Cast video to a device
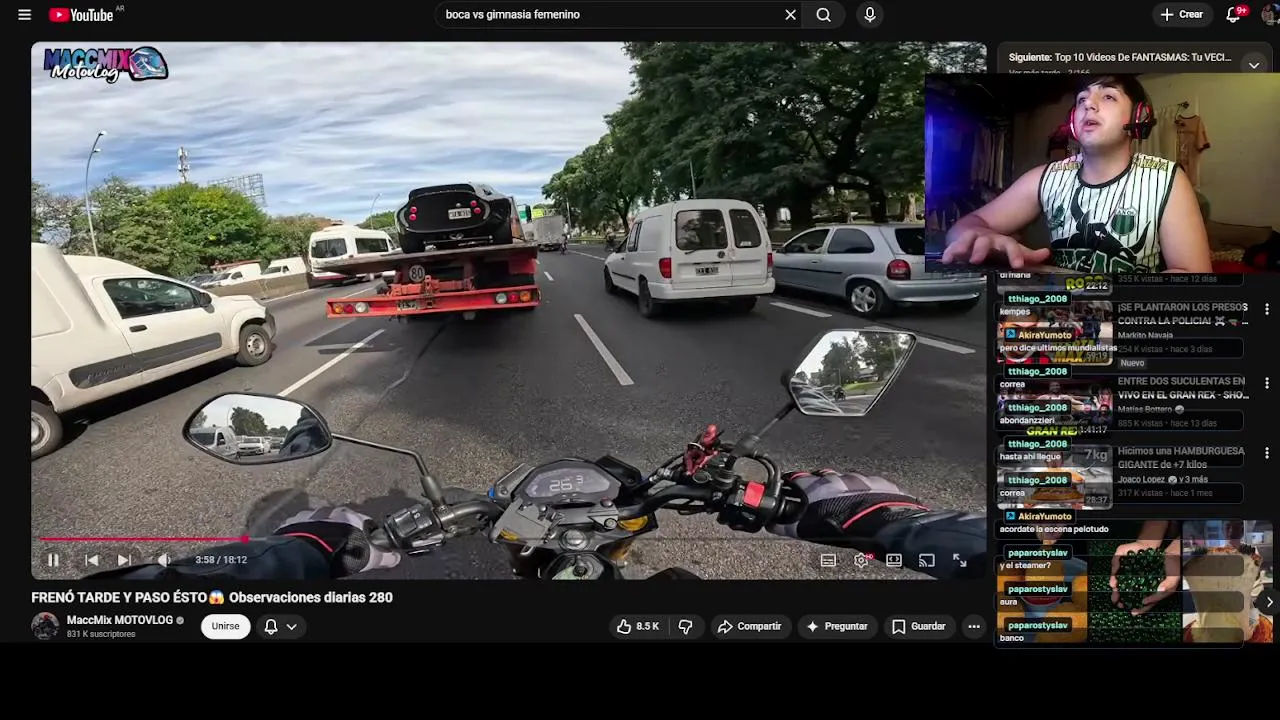This screenshot has height=720, width=1280. point(927,560)
